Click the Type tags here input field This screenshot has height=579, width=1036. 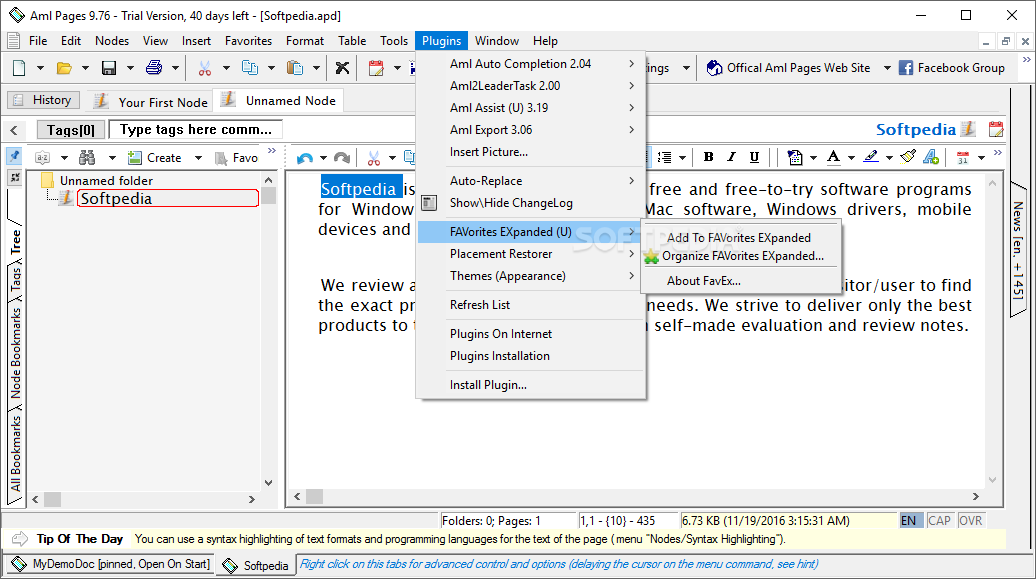click(196, 130)
